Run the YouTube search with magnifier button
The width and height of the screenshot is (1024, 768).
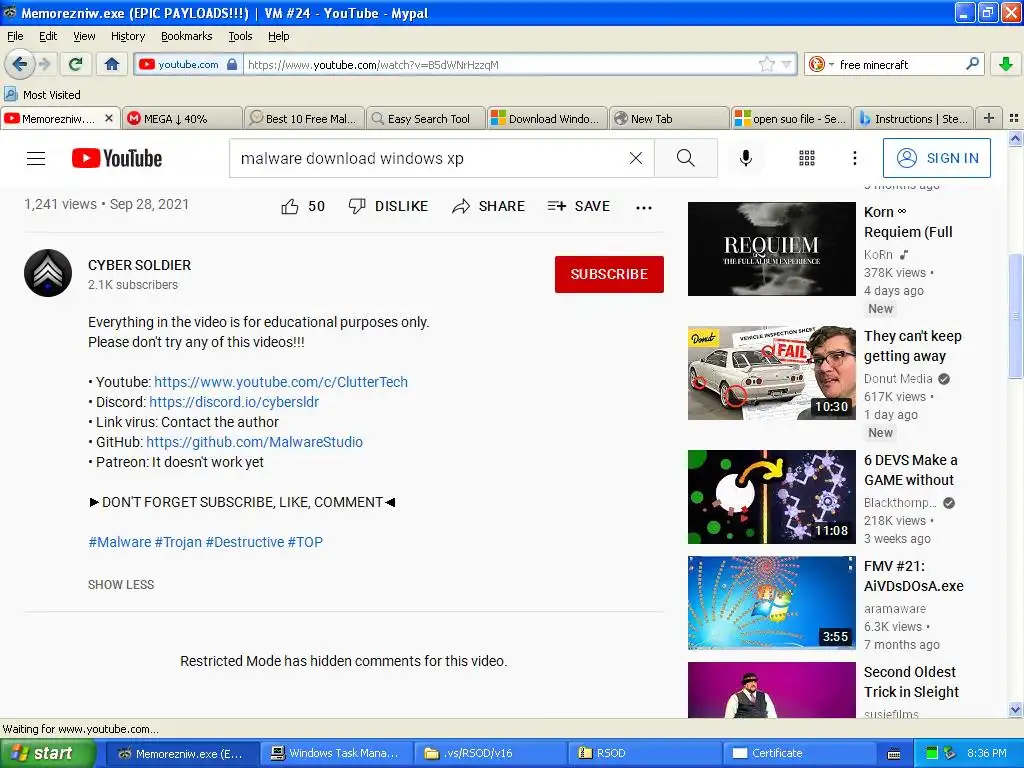point(686,158)
